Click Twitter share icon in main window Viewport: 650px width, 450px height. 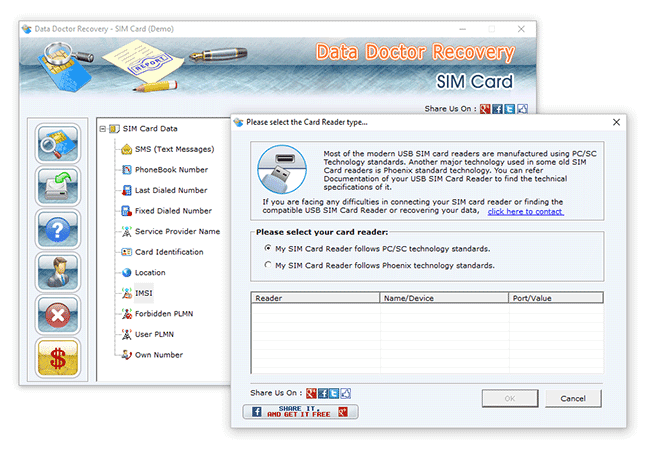pos(509,109)
